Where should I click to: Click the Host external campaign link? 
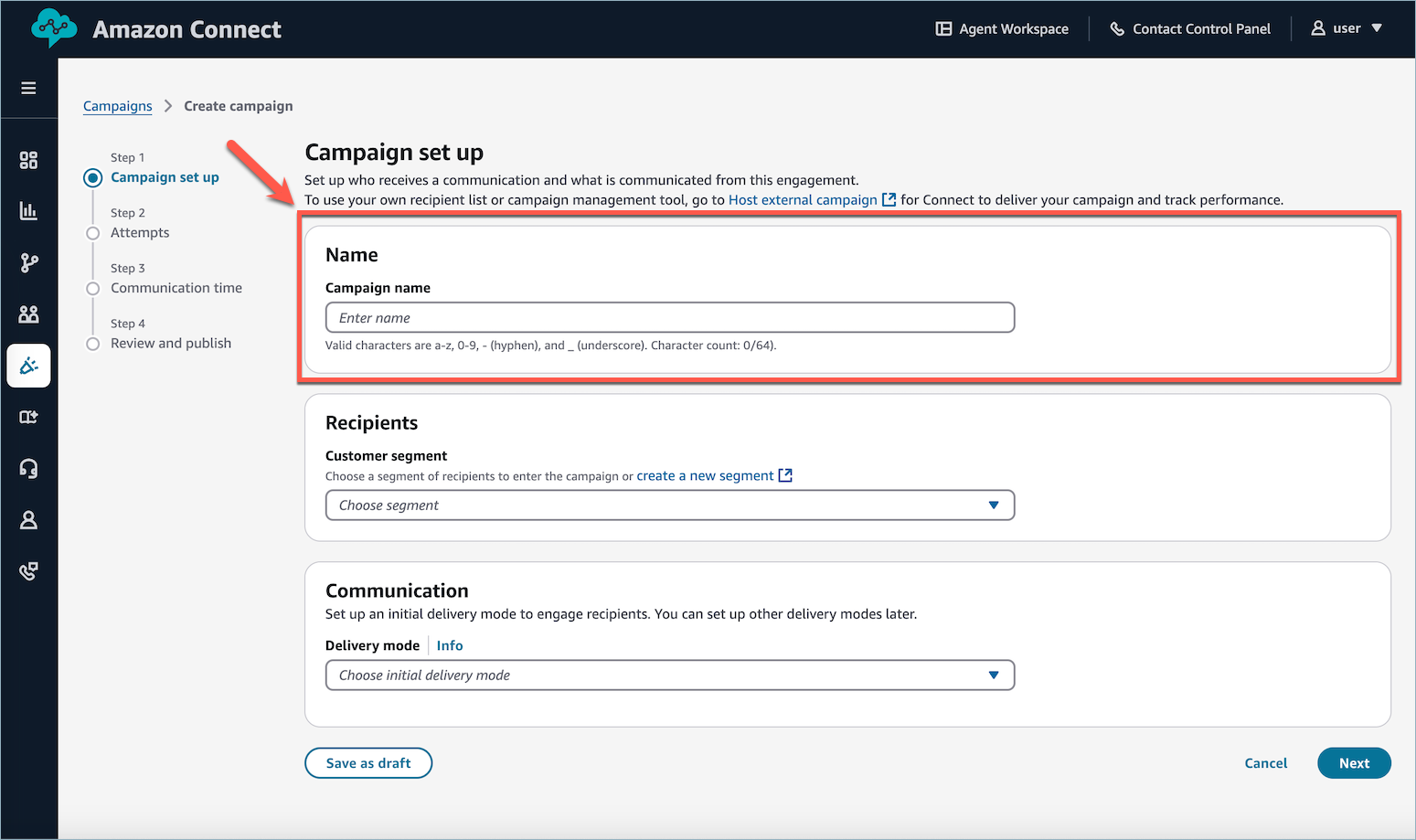(802, 199)
